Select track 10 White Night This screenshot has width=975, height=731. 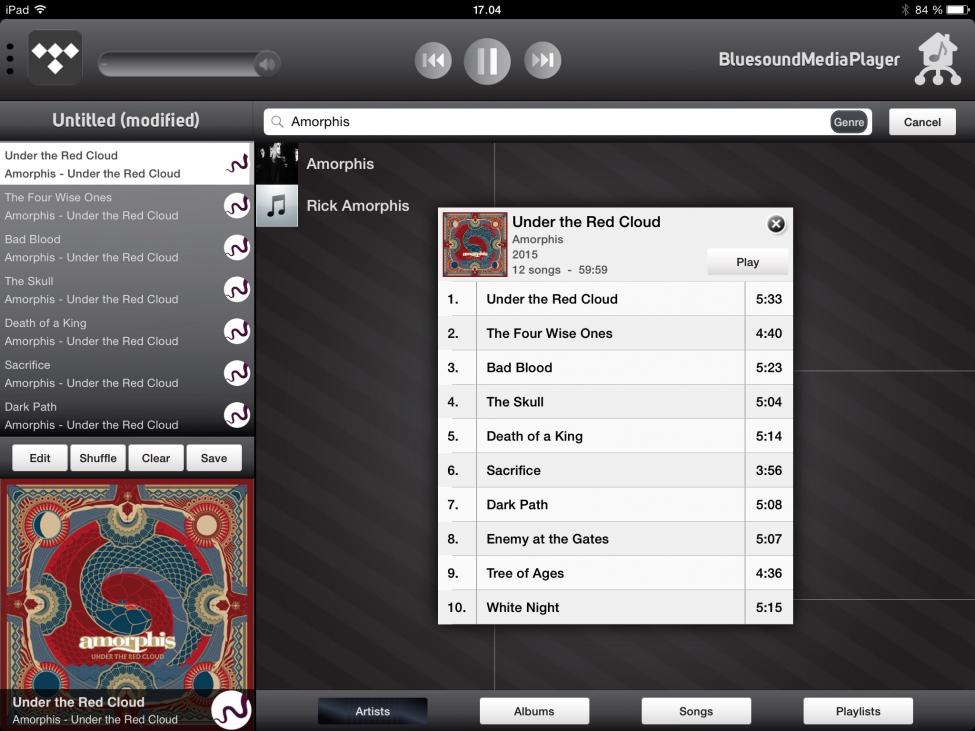point(615,607)
